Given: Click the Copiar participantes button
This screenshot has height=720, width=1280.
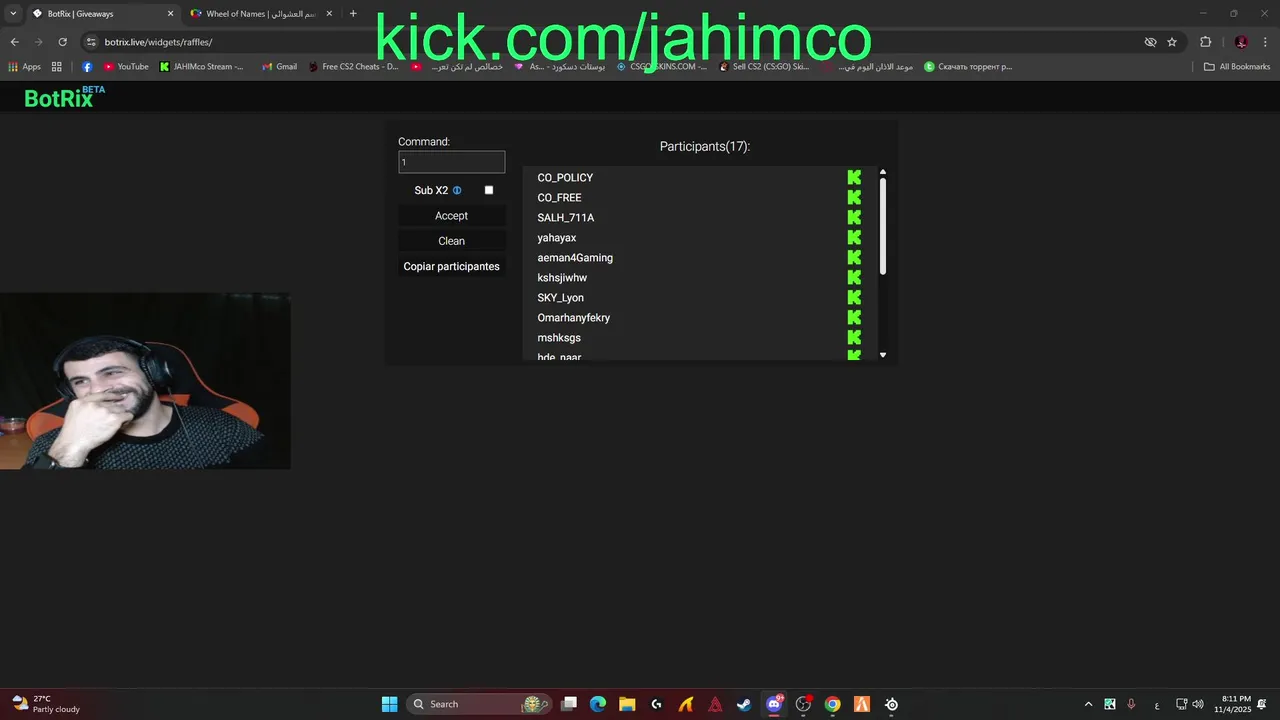Looking at the screenshot, I should (x=451, y=266).
